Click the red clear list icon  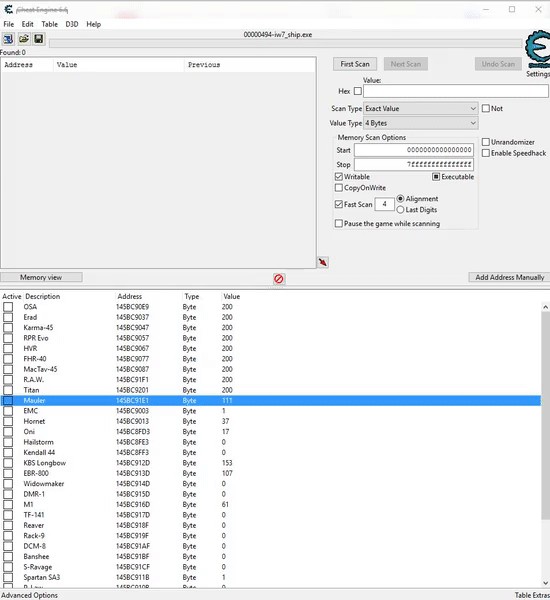[279, 279]
